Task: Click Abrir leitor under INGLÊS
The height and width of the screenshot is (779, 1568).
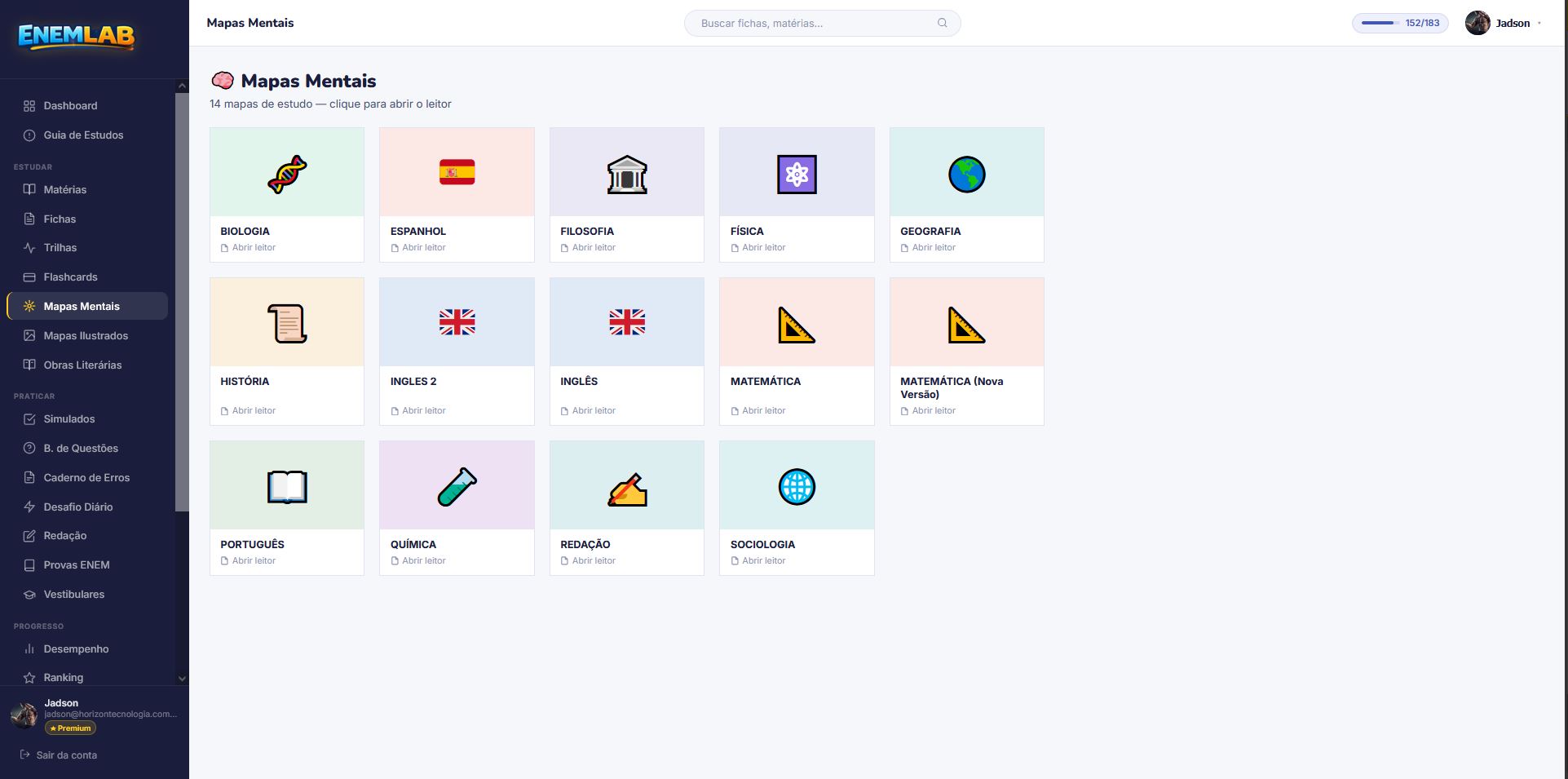Action: point(588,411)
